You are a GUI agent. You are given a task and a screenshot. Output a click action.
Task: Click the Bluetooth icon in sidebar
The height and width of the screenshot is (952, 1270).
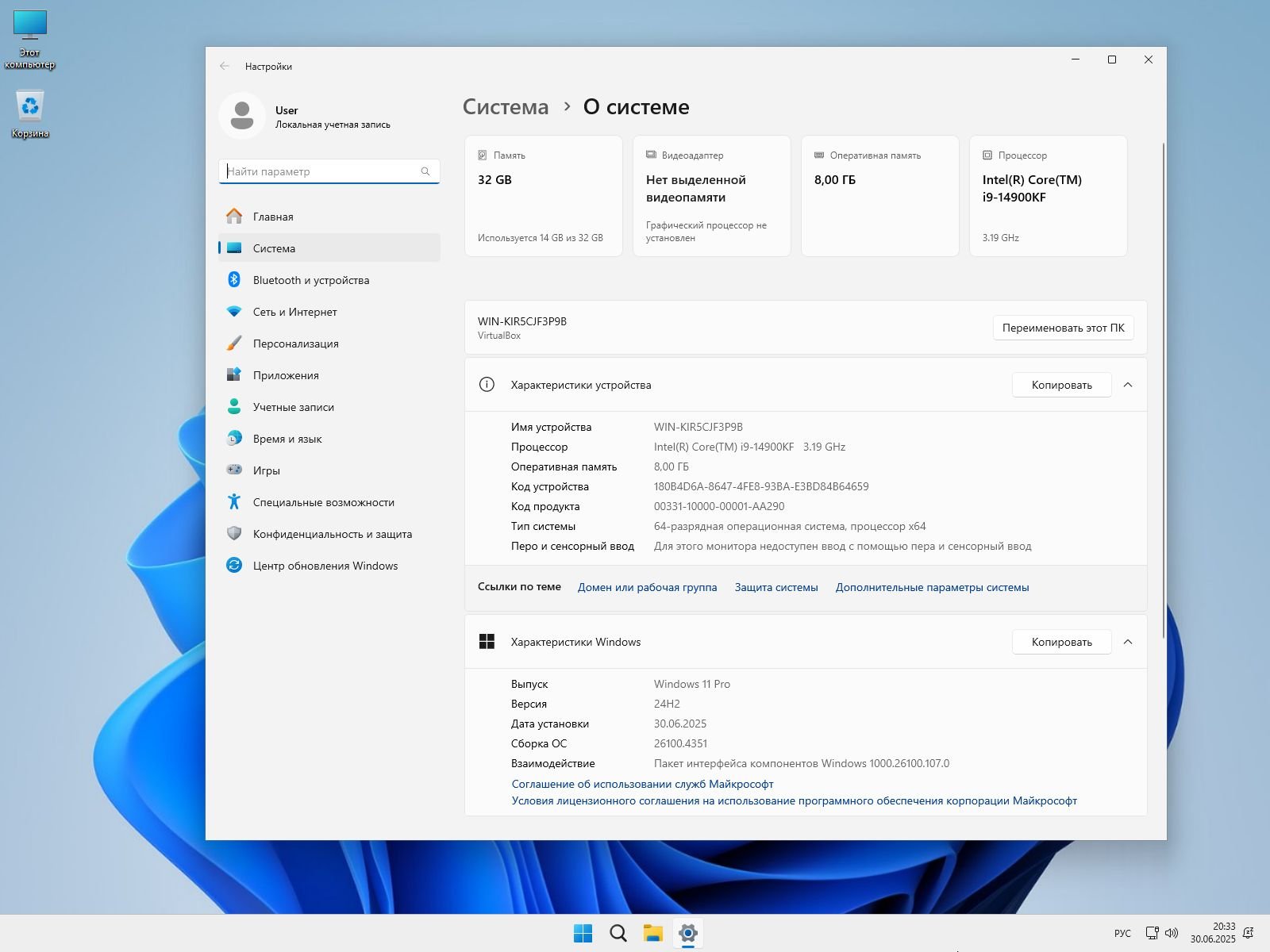point(234,279)
